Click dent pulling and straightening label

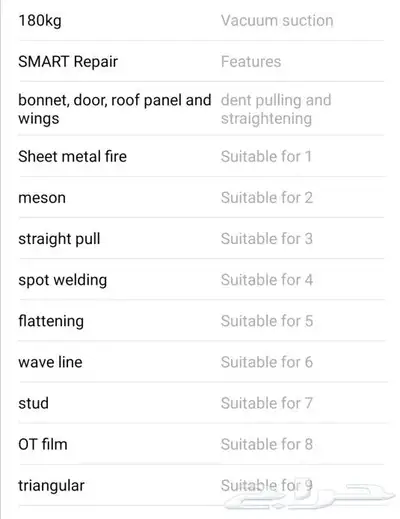pyautogui.click(x=276, y=109)
